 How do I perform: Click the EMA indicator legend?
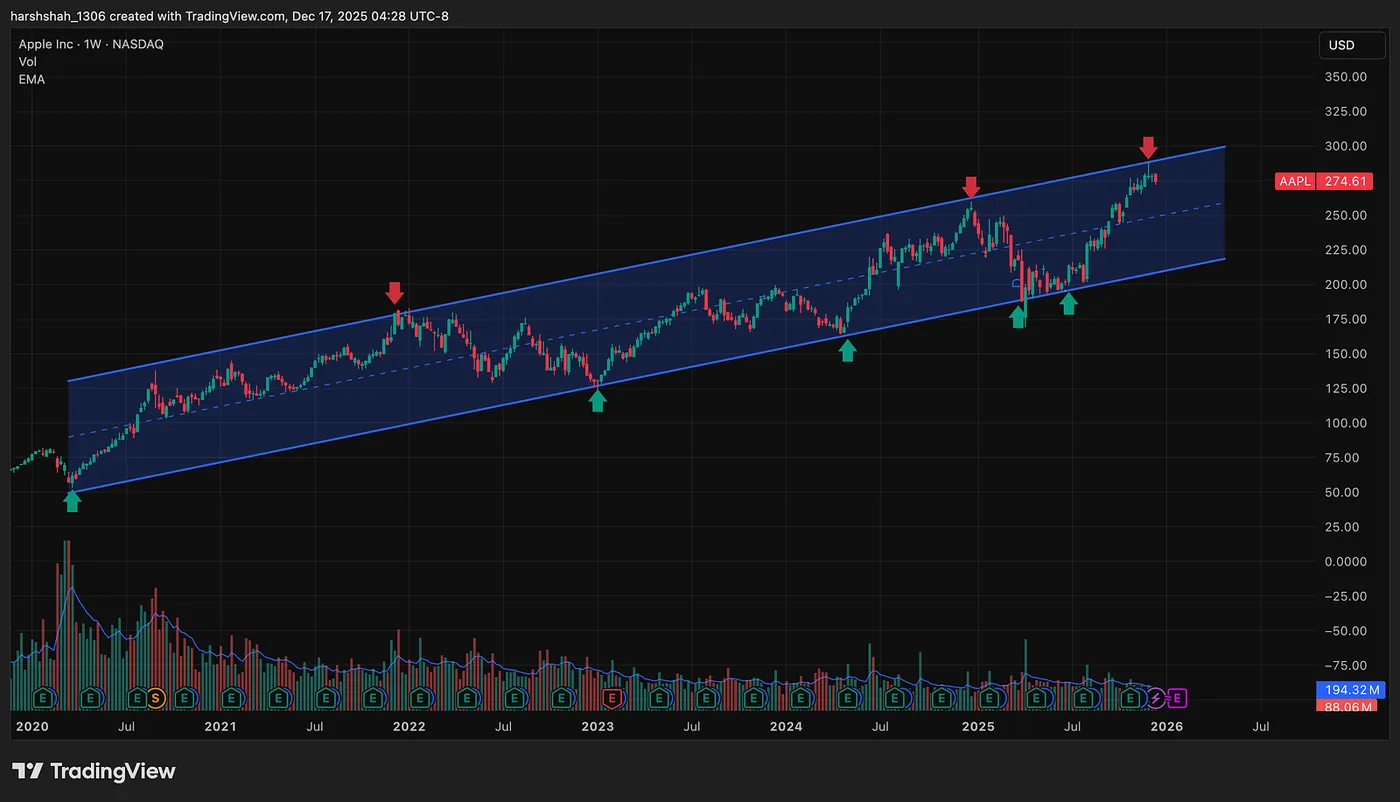click(x=31, y=79)
